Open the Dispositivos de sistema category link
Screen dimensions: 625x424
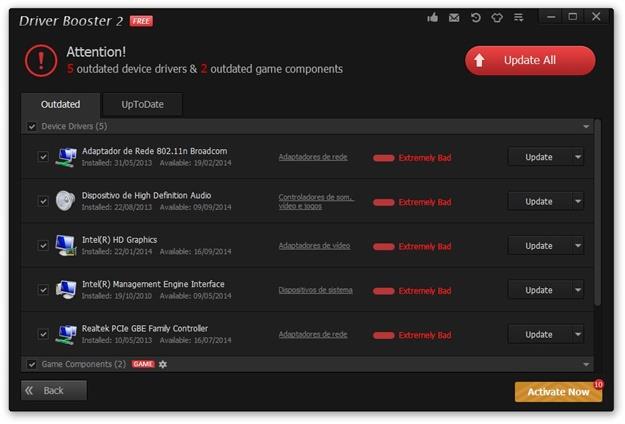tap(315, 290)
